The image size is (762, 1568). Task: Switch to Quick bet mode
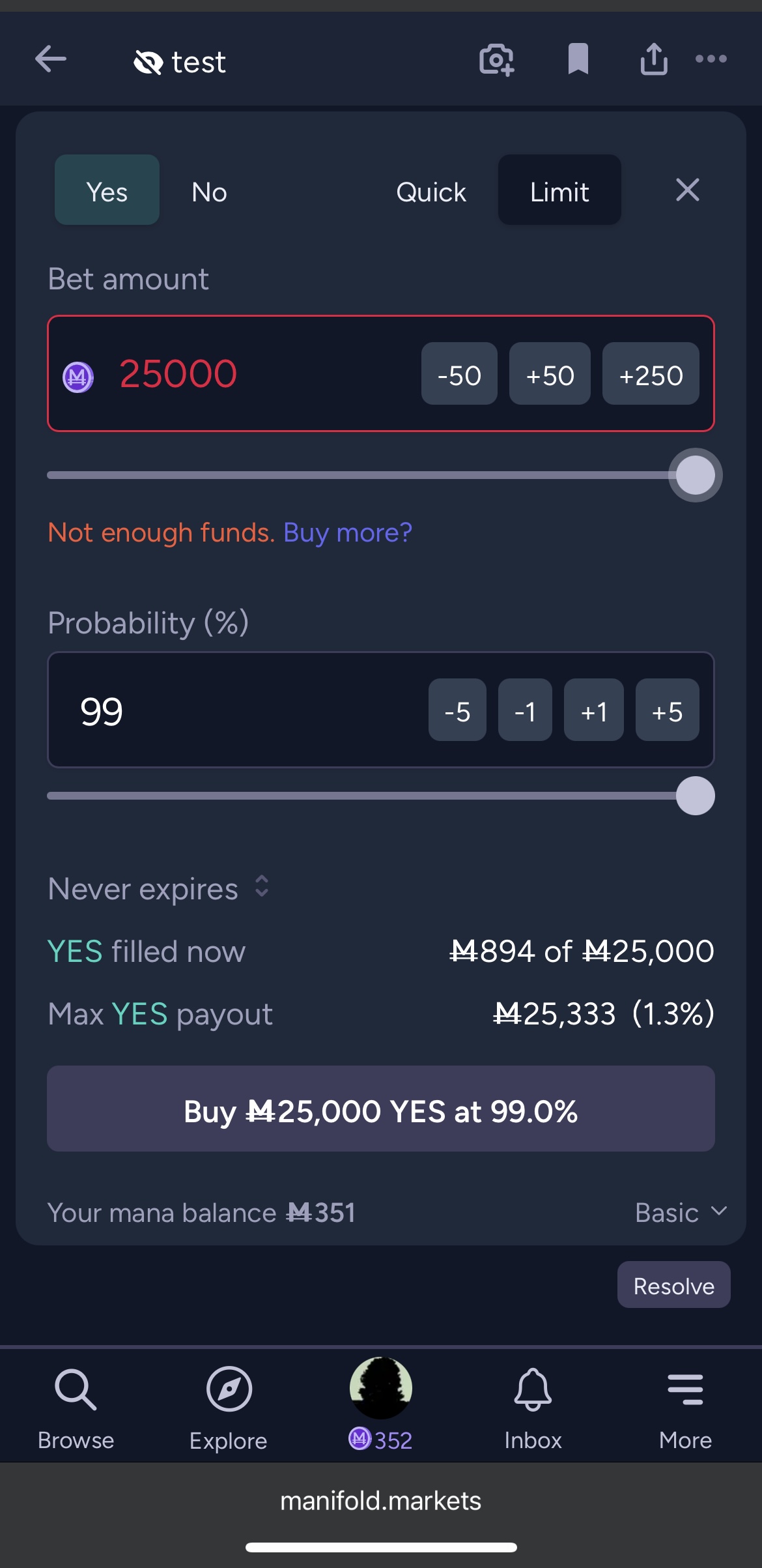430,192
